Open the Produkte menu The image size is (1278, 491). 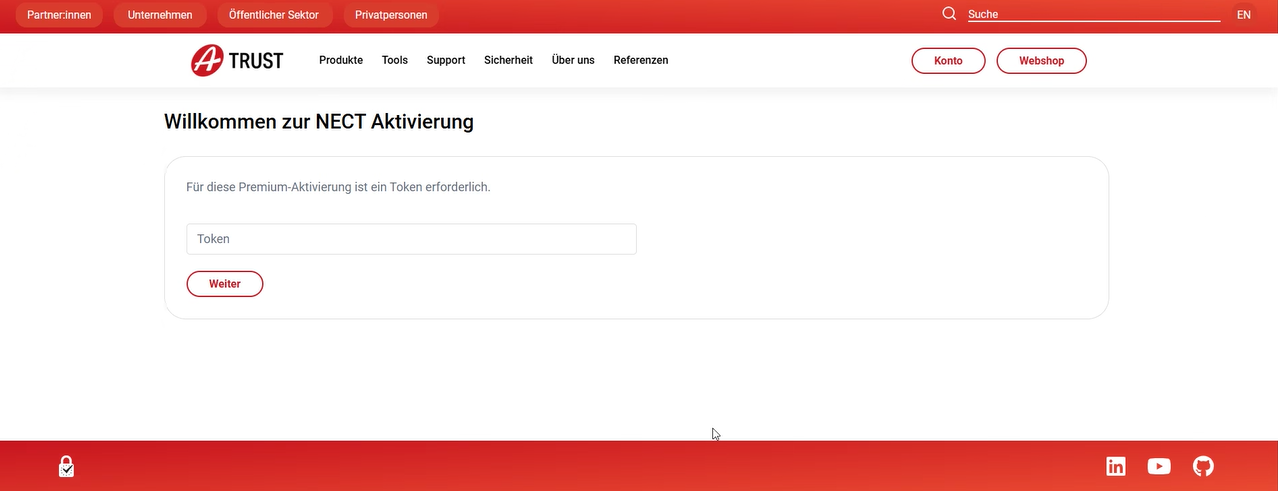point(341,61)
